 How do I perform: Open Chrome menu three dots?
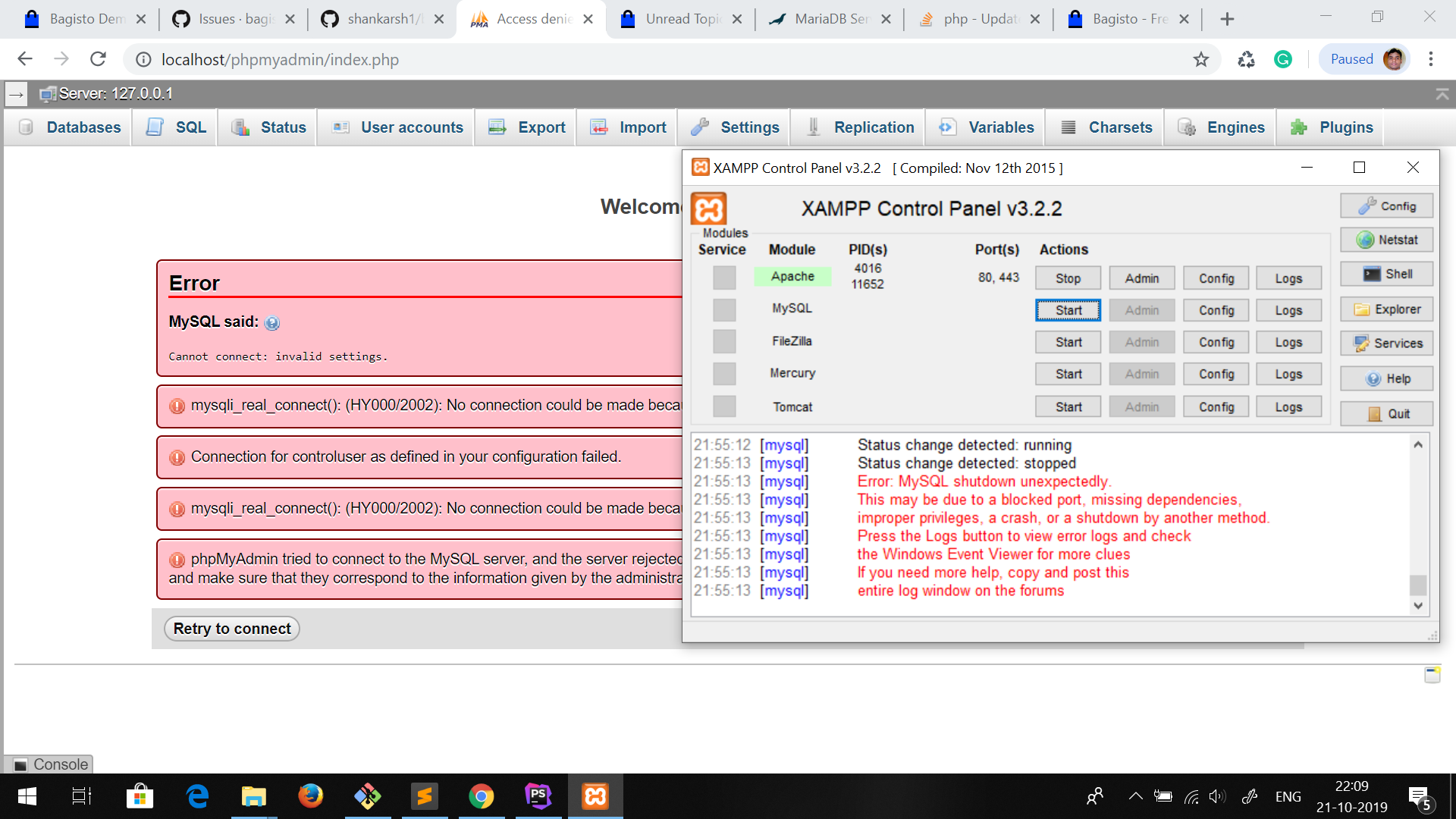pyautogui.click(x=1430, y=59)
